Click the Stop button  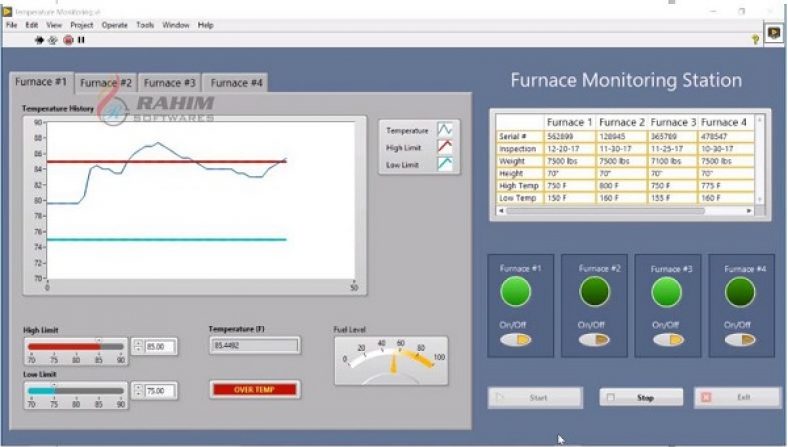641,398
